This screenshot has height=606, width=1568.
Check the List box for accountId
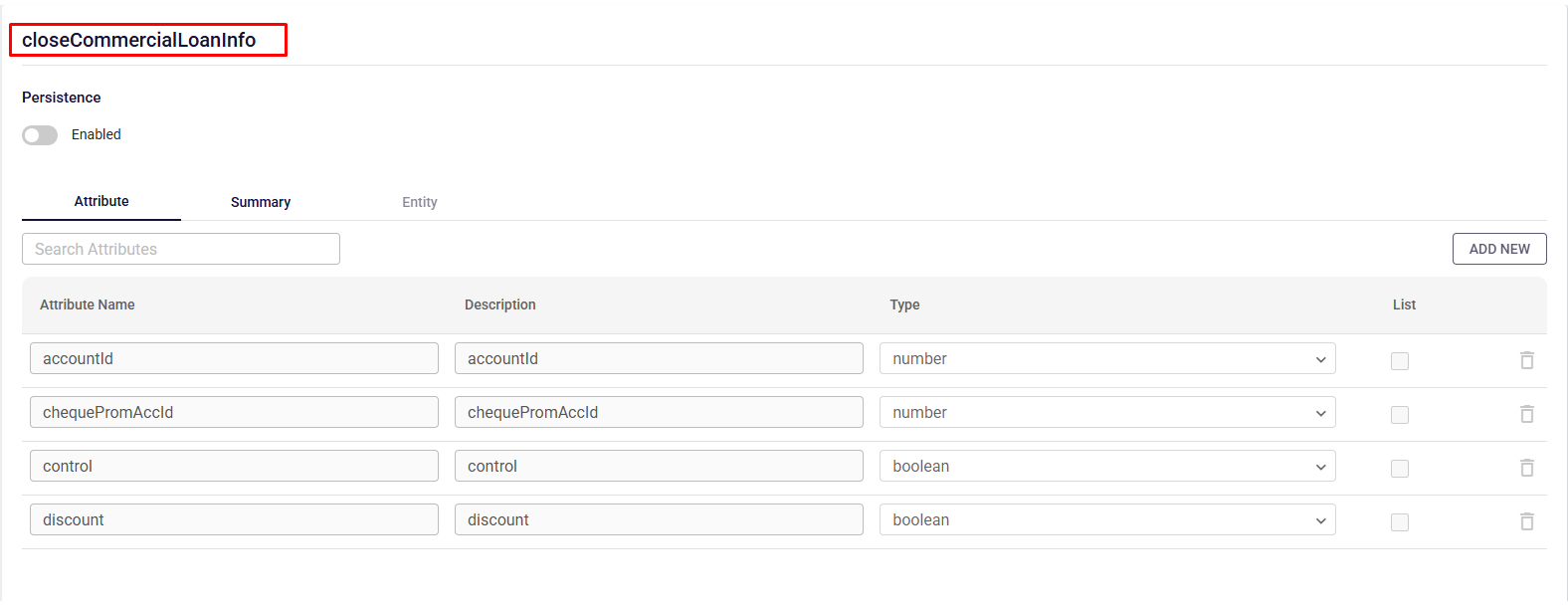tap(1399, 361)
